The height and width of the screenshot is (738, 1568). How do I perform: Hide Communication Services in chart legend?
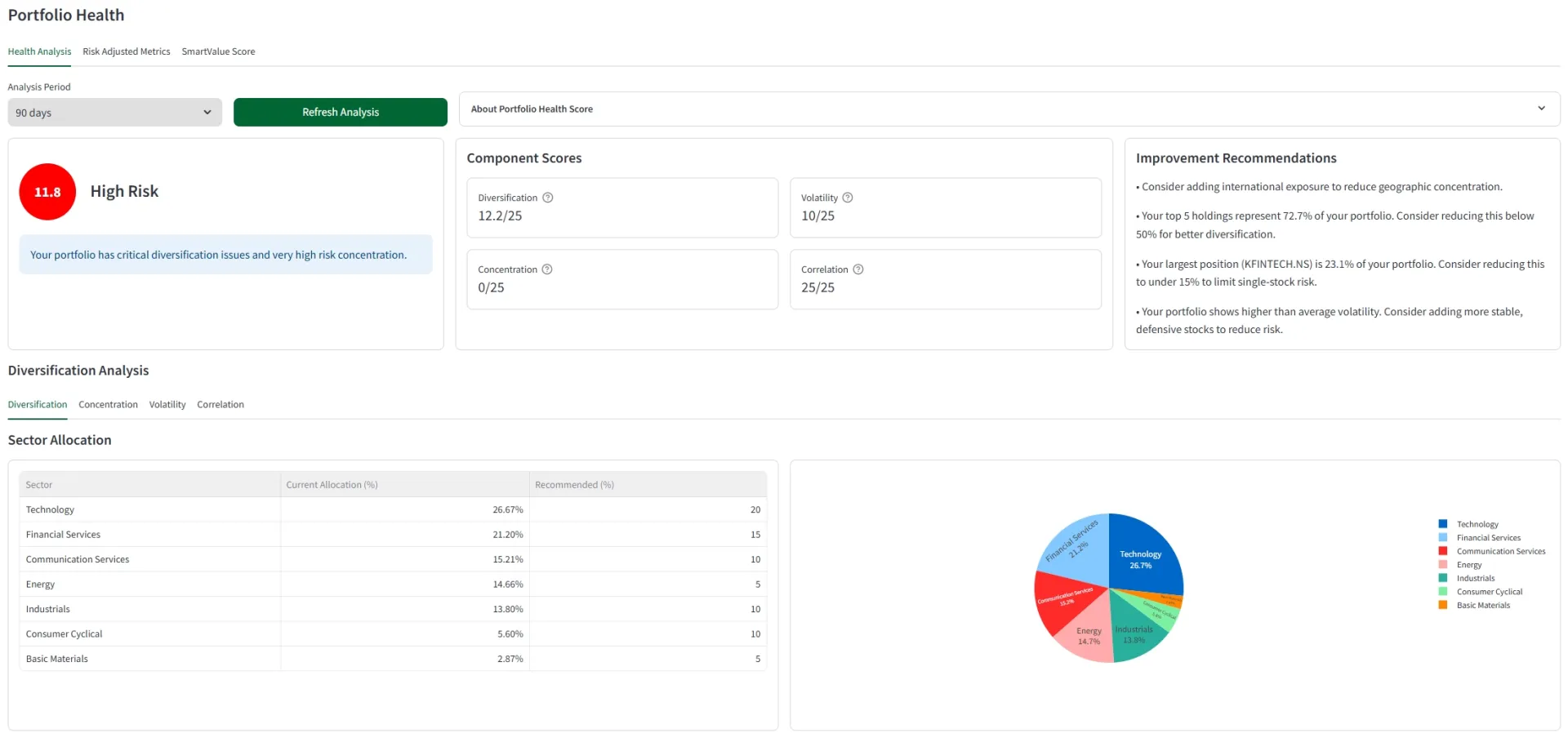pos(1500,551)
